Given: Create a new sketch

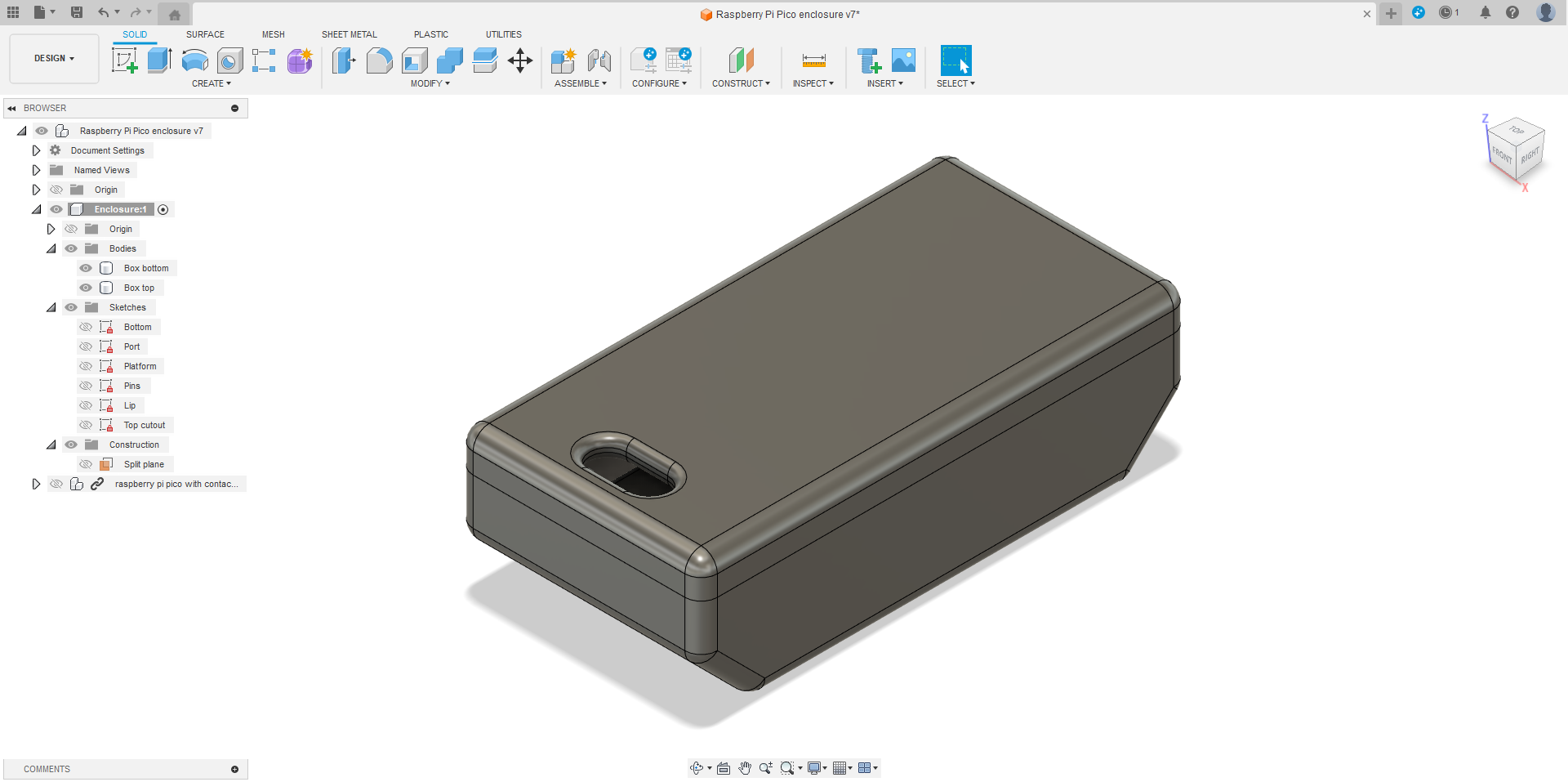Looking at the screenshot, I should pyautogui.click(x=125, y=60).
